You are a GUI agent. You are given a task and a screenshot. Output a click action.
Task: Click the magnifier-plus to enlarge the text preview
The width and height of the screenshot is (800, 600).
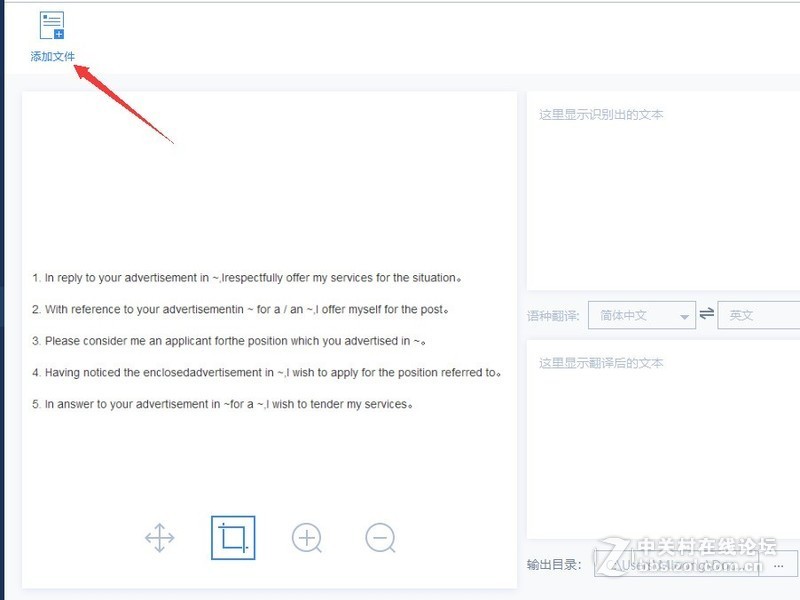[x=306, y=538]
